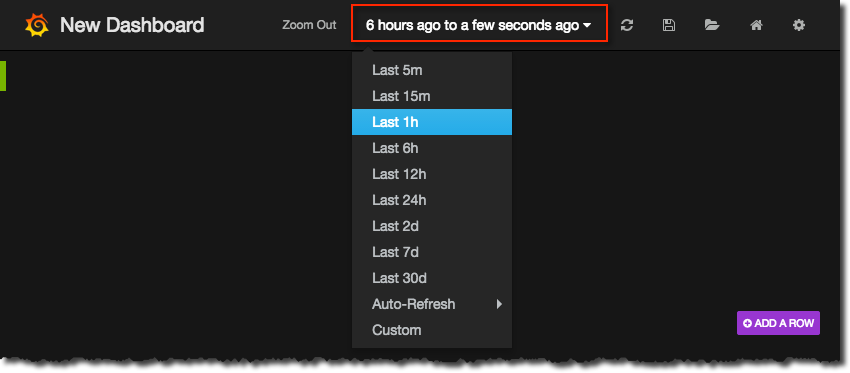Save the dashboard with the floppy disk icon

pyautogui.click(x=669, y=25)
